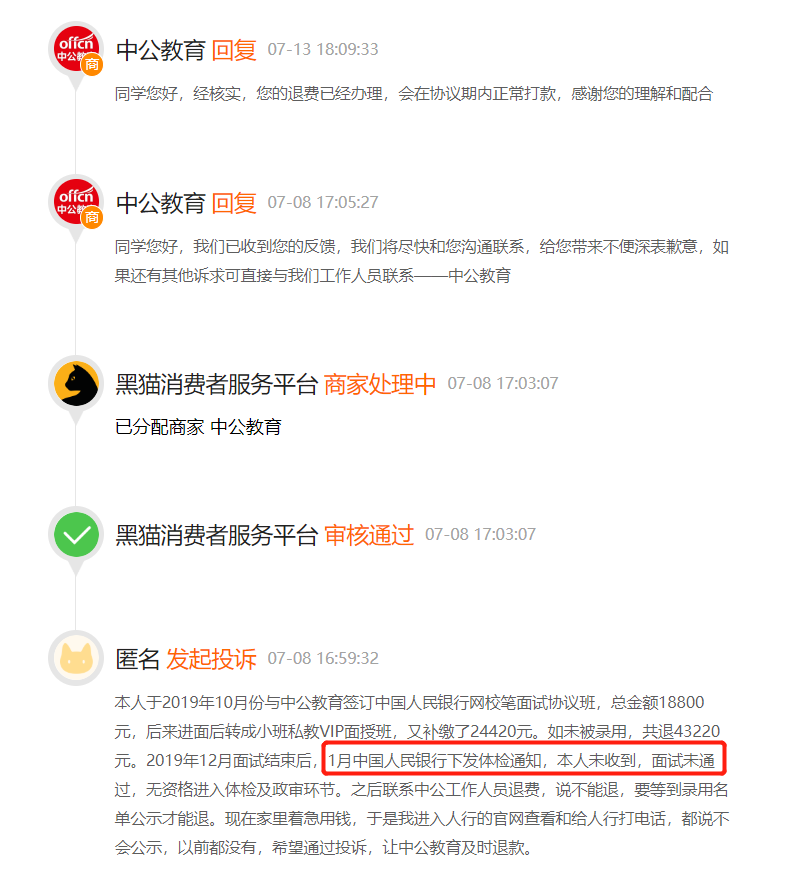
Task: Click the black cat platform avatar
Action: coord(77,383)
